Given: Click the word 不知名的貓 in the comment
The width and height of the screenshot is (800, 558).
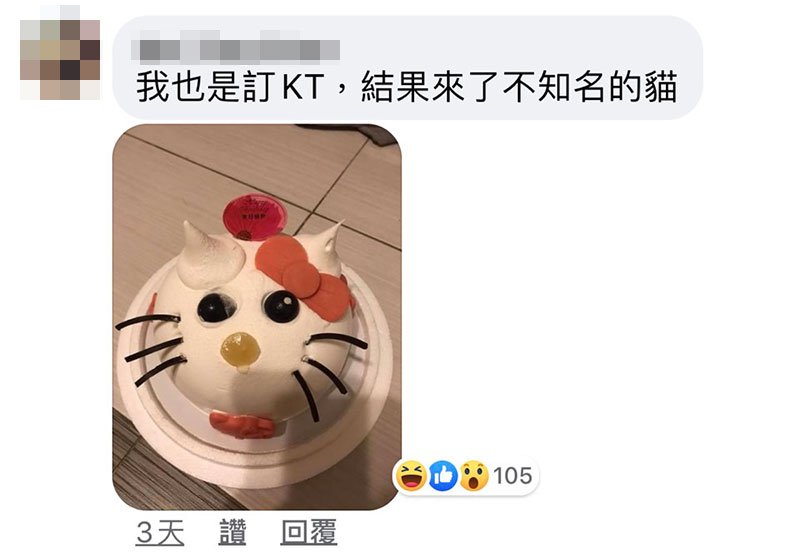Looking at the screenshot, I should (590, 87).
